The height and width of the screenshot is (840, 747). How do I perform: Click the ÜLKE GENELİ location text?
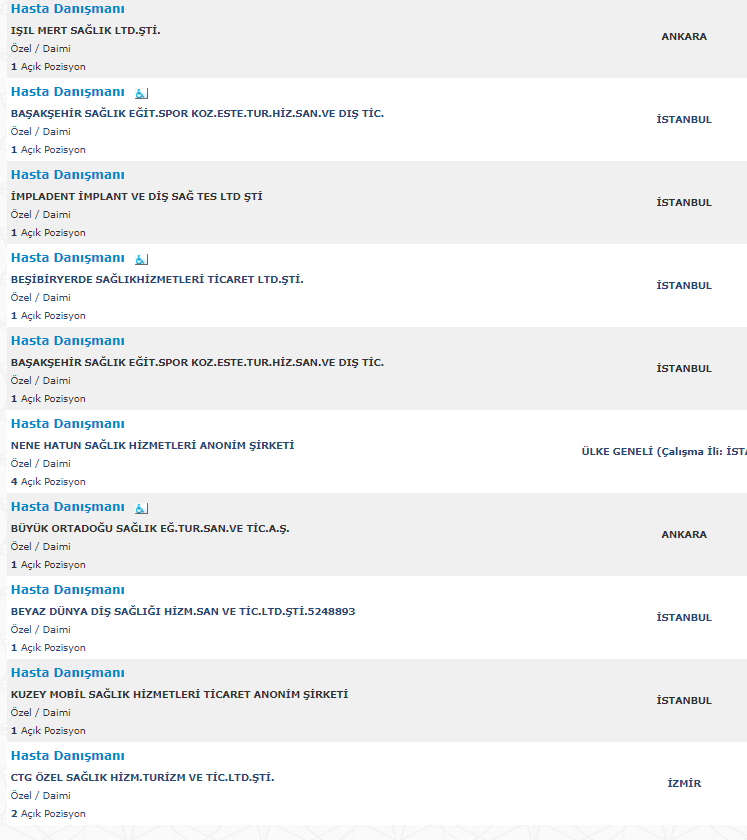[x=663, y=451]
